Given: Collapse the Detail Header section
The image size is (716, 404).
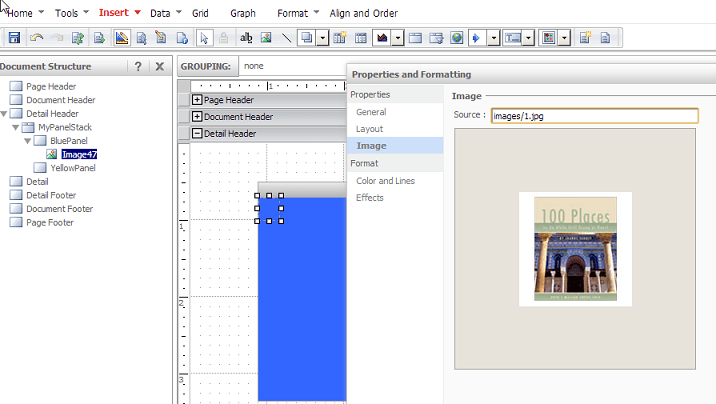Looking at the screenshot, I should point(197,134).
